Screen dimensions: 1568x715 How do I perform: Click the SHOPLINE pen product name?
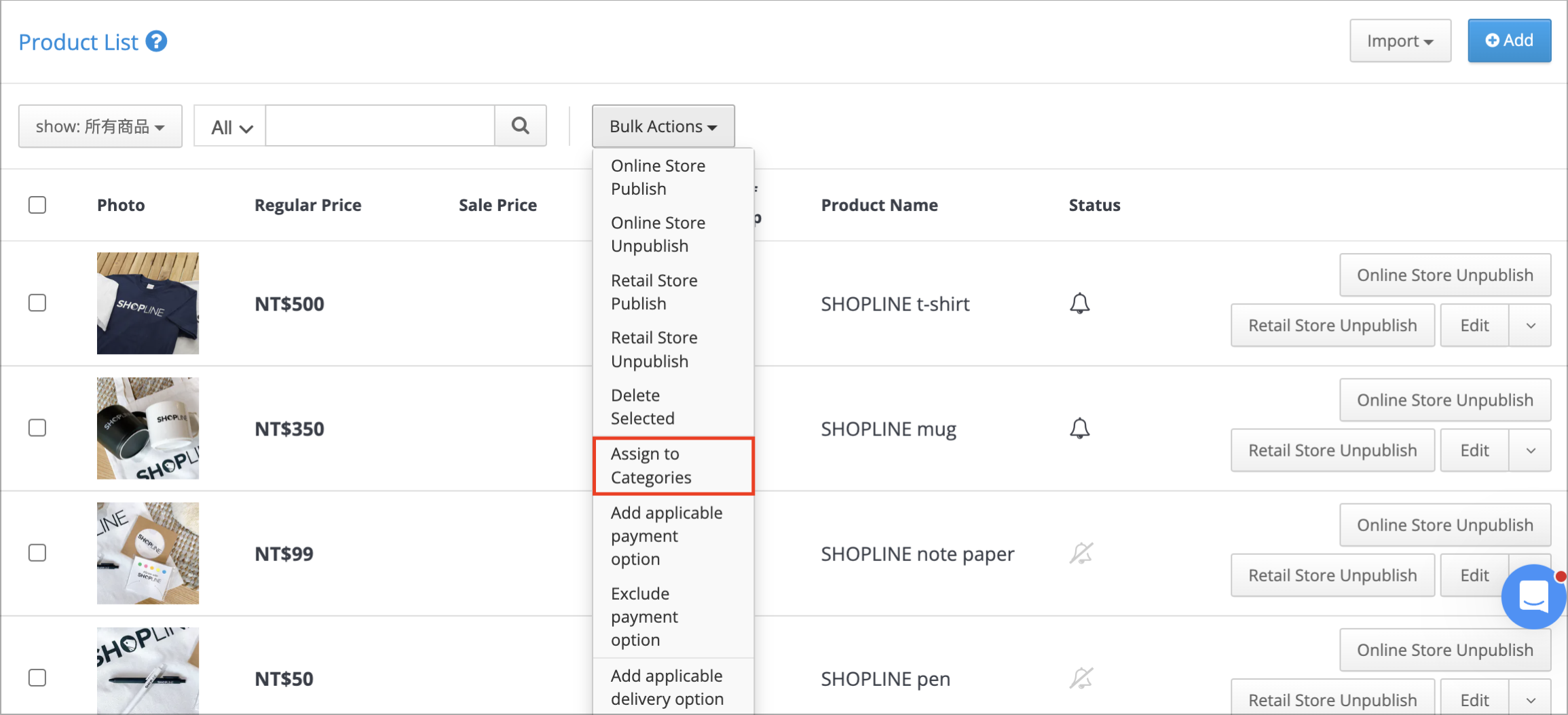pos(886,678)
